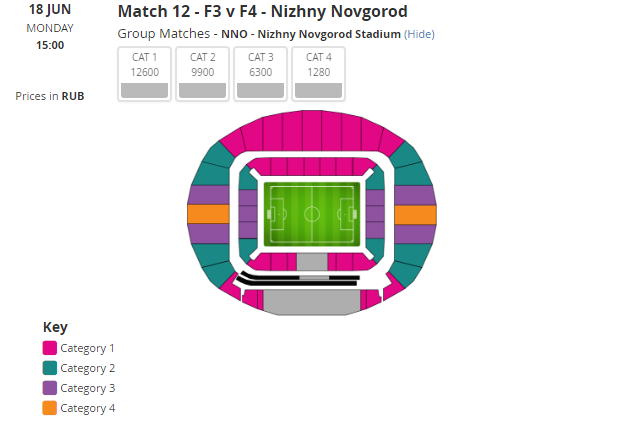Image resolution: width=625 pixels, height=422 pixels.
Task: Pick the top pink upper-tier stand
Action: point(312,130)
